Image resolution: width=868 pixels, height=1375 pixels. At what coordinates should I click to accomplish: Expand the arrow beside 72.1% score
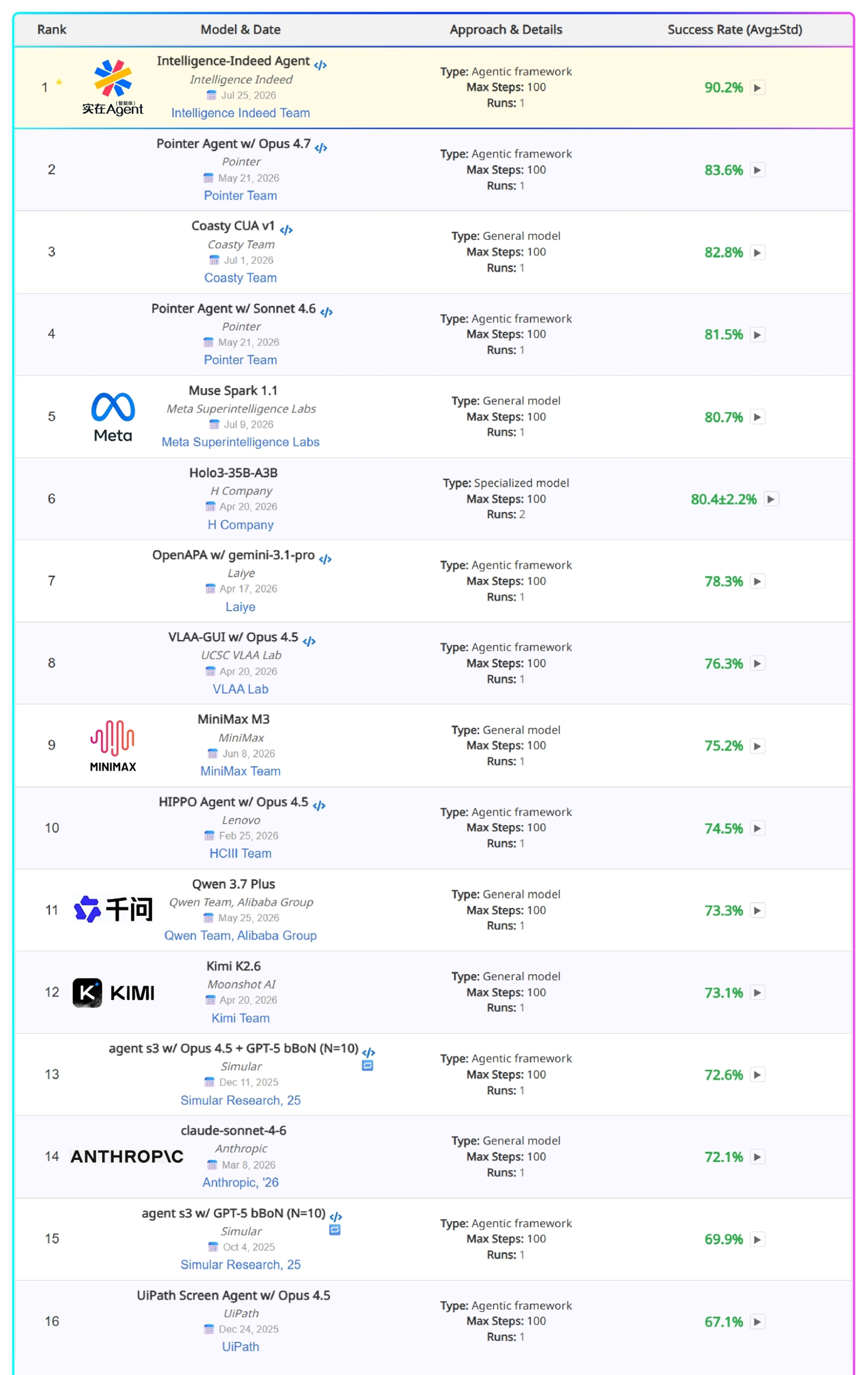click(x=757, y=1157)
